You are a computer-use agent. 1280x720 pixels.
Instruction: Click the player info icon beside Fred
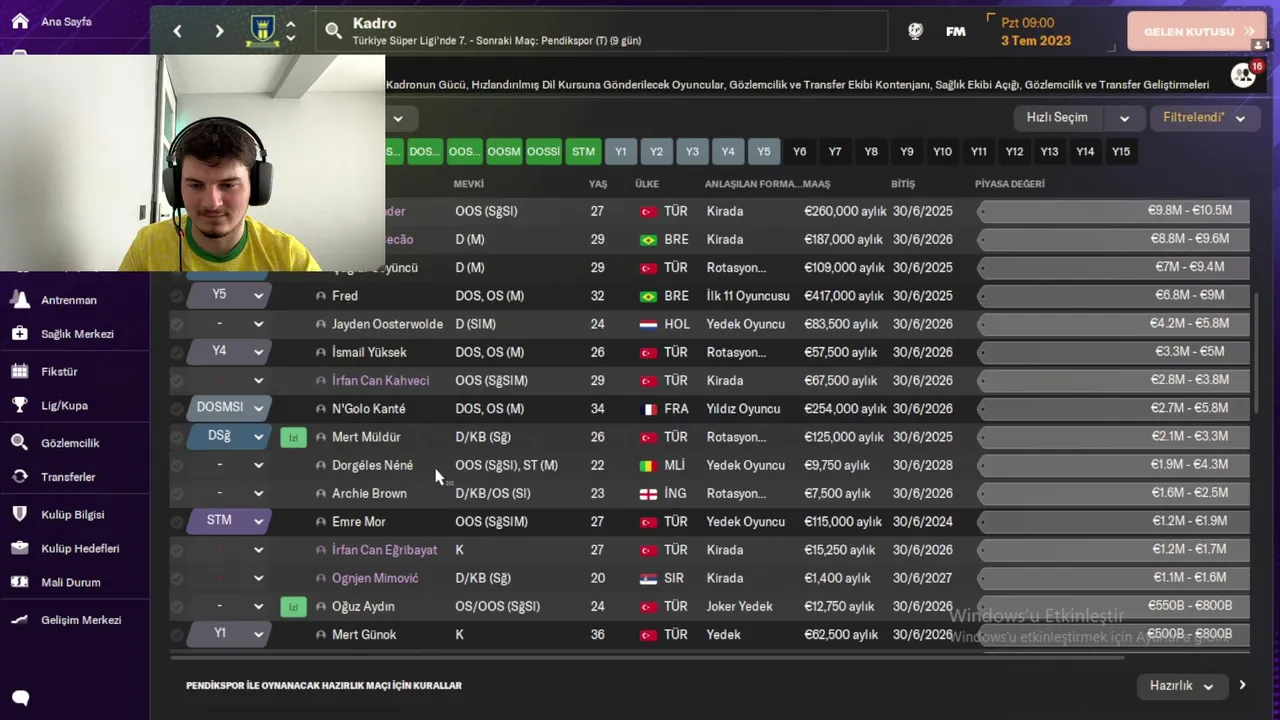click(x=321, y=296)
